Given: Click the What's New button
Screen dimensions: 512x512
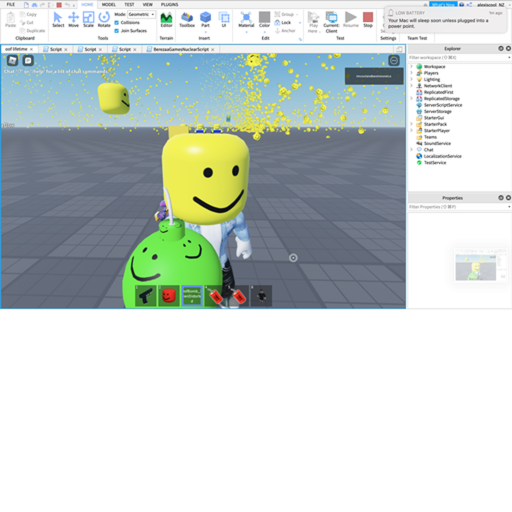Looking at the screenshot, I should point(443,5).
